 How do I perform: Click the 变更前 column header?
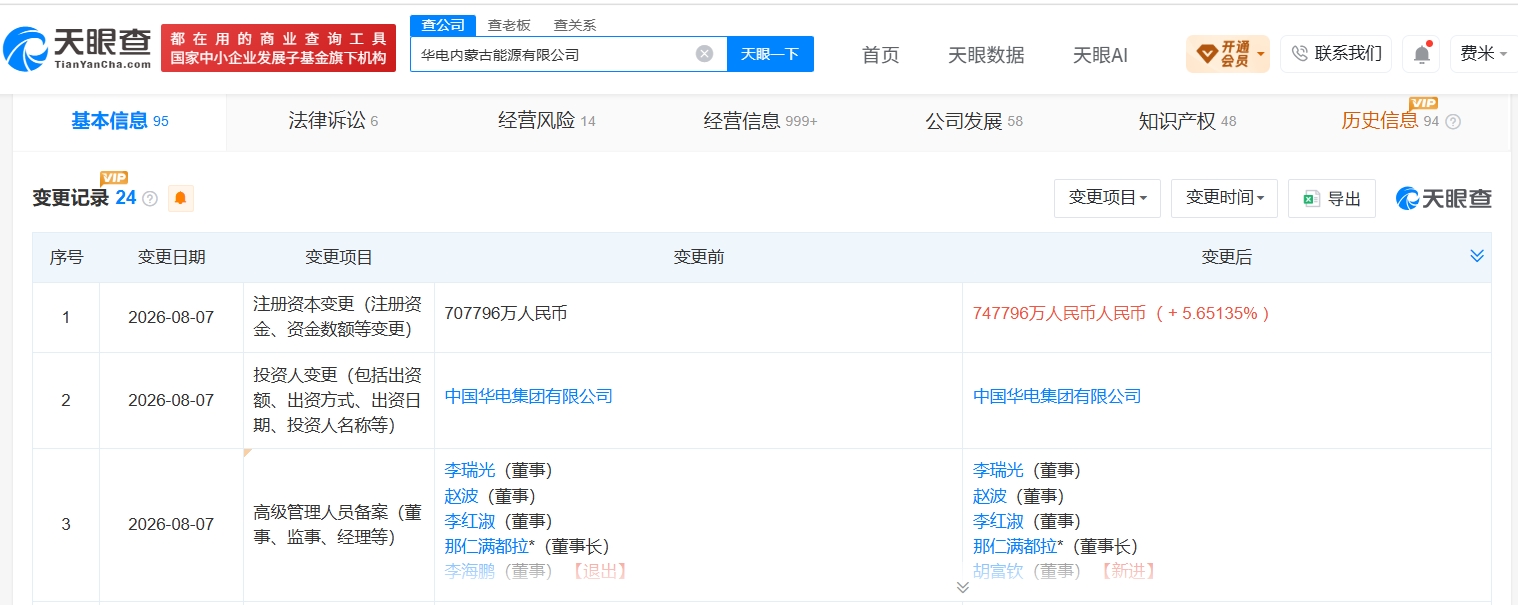pyautogui.click(x=698, y=257)
